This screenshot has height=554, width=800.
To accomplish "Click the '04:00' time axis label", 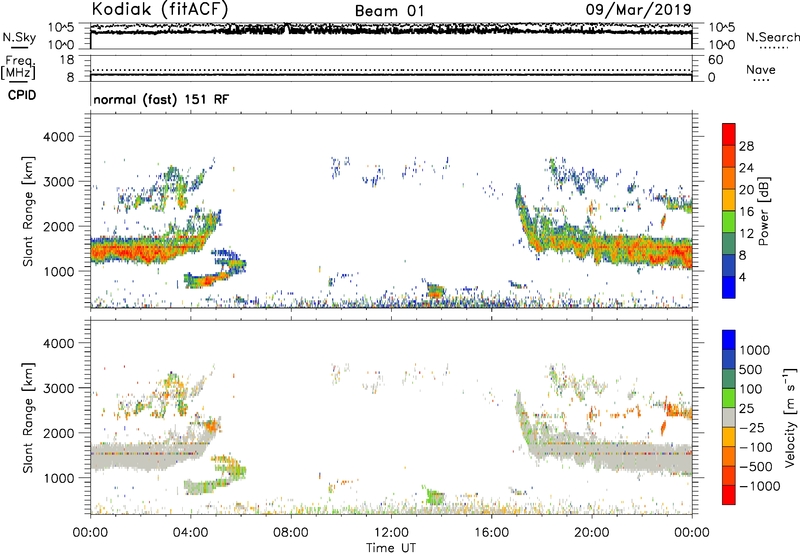I will 190,533.
